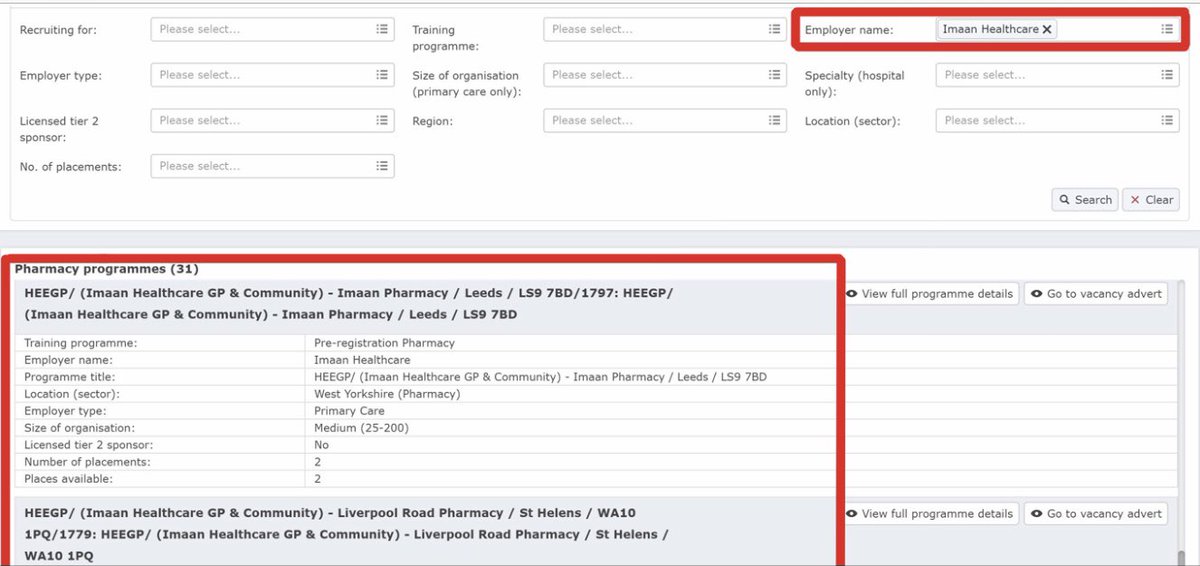View full programme details for Leeds LS9 7BD
The height and width of the screenshot is (566, 1200).
pos(930,294)
